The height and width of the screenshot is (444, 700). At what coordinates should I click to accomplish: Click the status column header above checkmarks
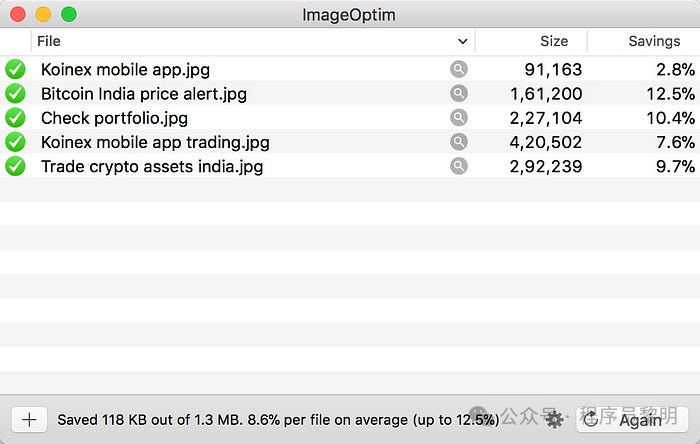click(15, 42)
